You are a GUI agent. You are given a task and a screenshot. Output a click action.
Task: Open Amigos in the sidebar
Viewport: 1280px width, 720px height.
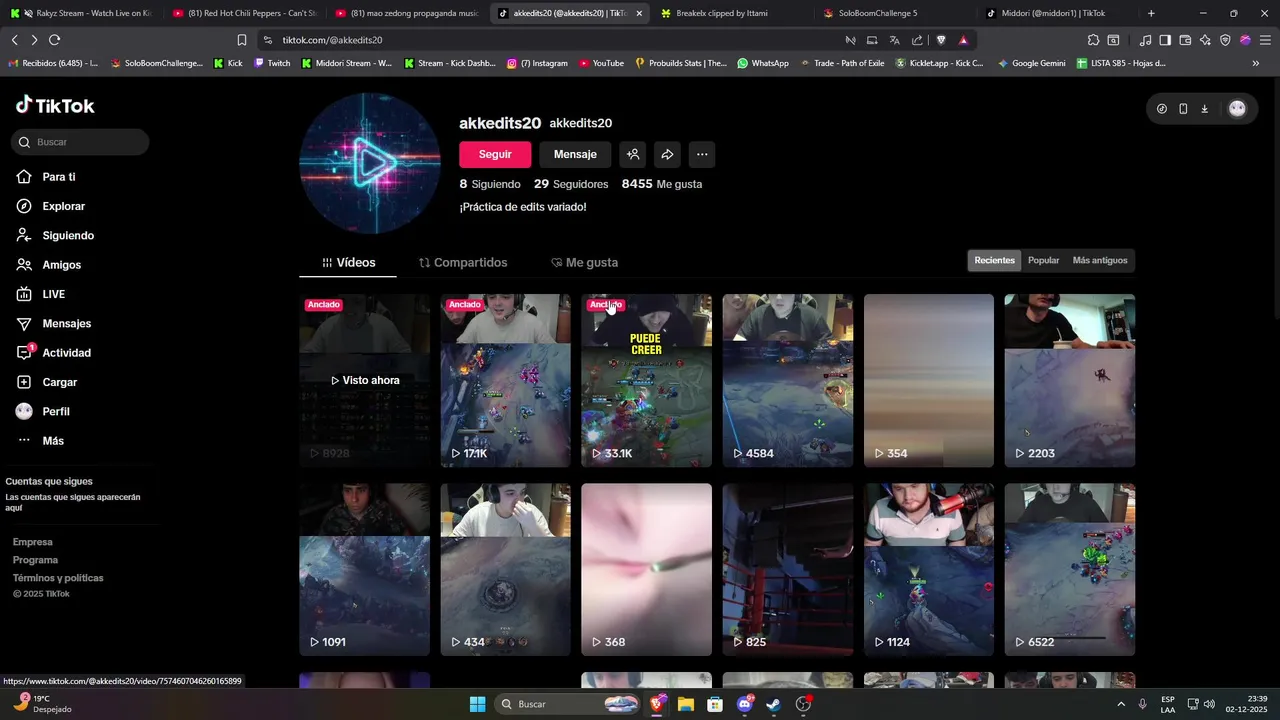click(x=49, y=265)
